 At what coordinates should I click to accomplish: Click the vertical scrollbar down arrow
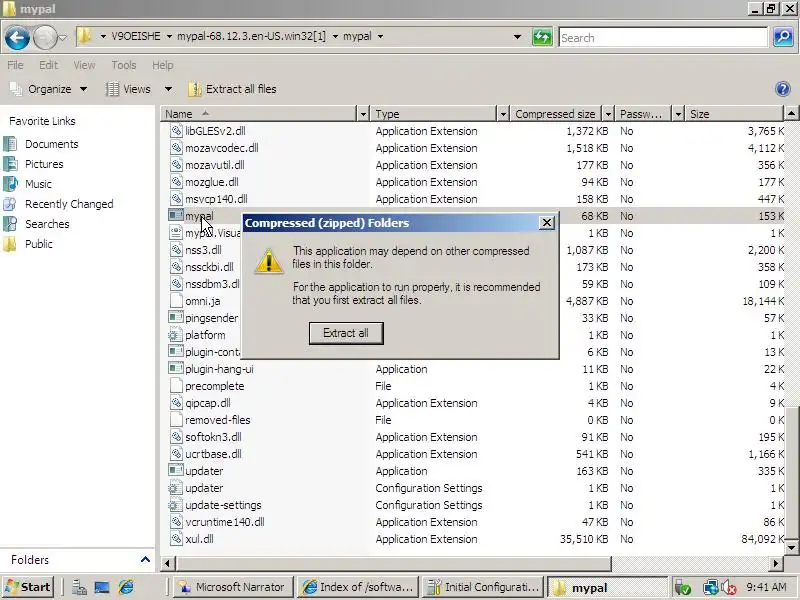click(x=791, y=547)
